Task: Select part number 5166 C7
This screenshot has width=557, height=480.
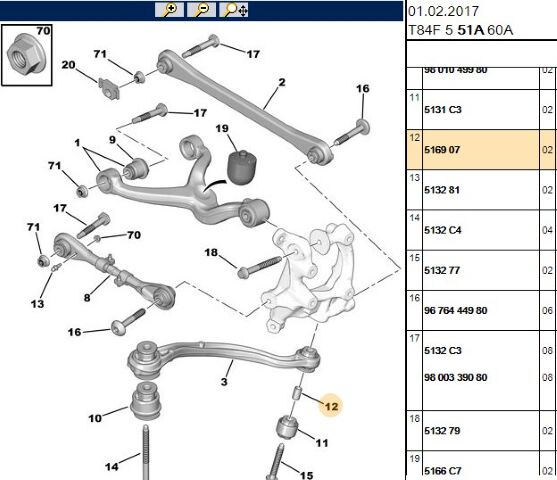Action: click(443, 471)
